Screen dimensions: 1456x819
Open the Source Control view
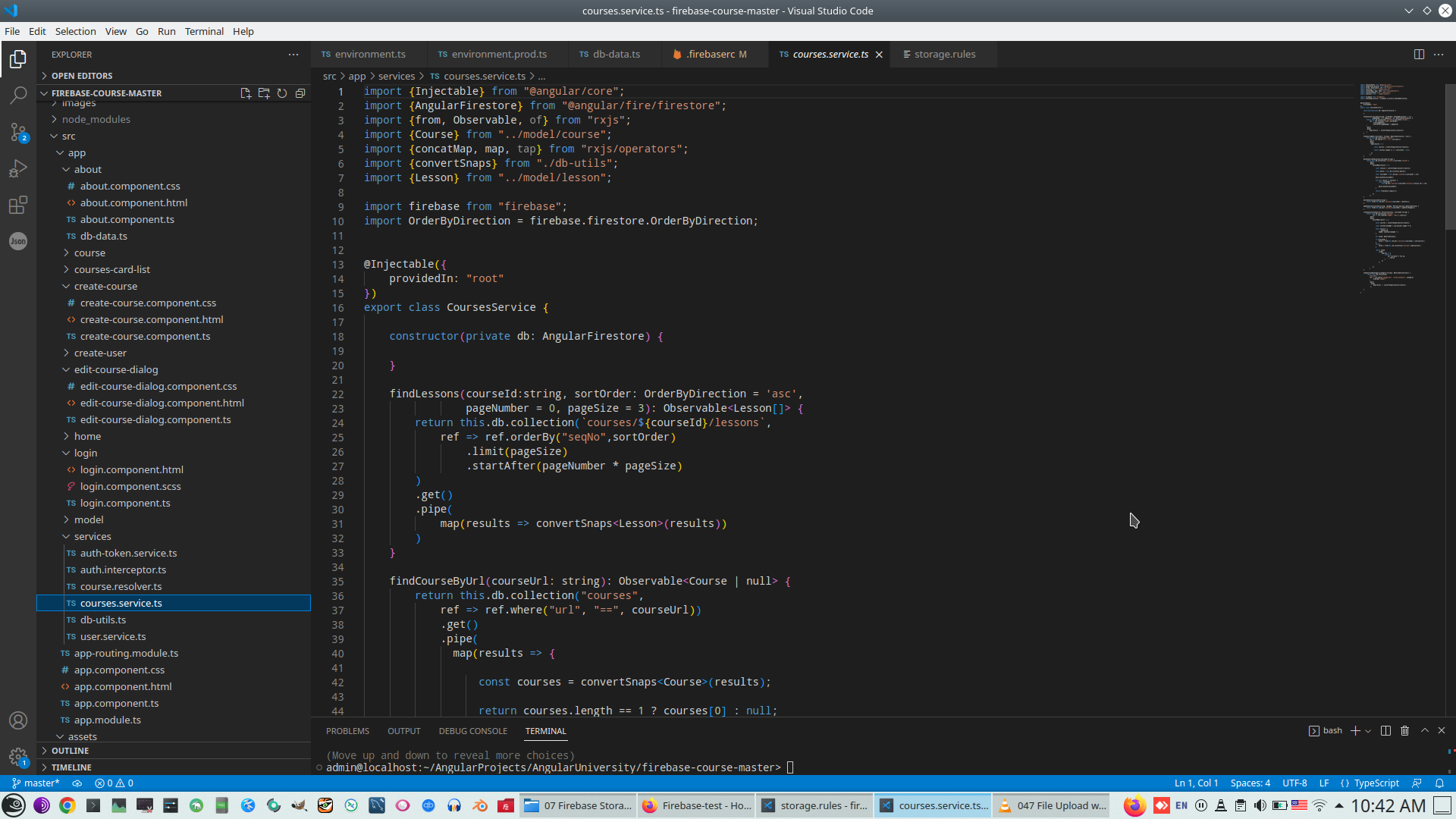coord(18,132)
